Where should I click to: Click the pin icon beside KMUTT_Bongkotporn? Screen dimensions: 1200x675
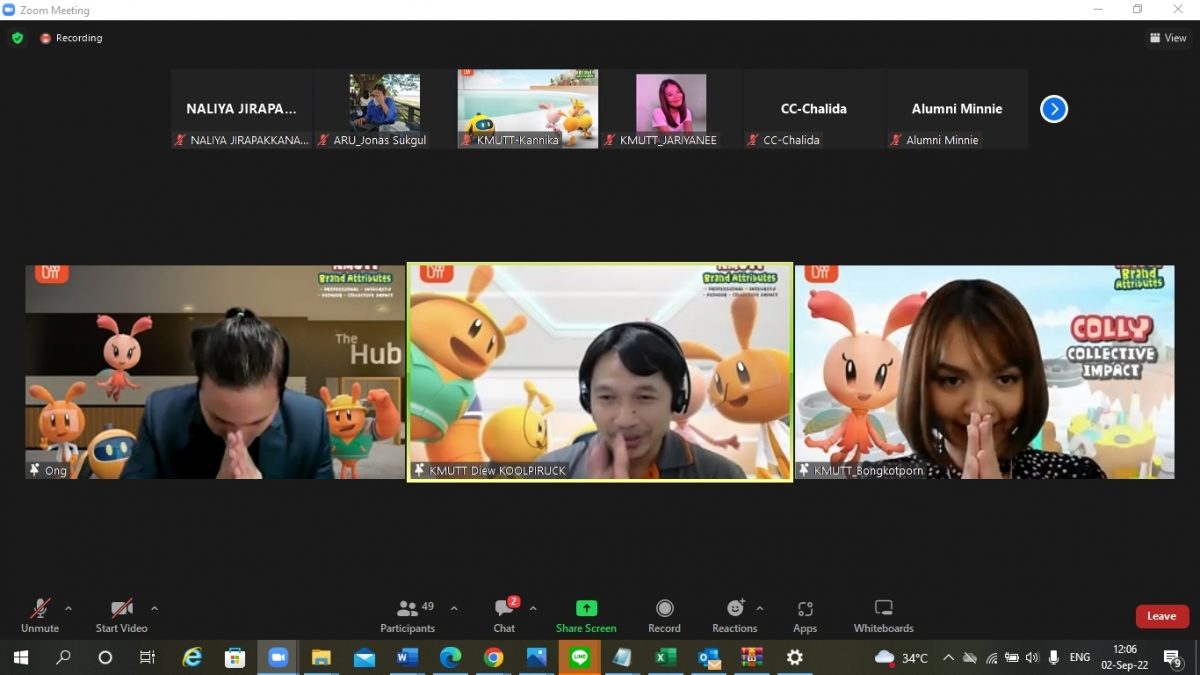pos(804,470)
